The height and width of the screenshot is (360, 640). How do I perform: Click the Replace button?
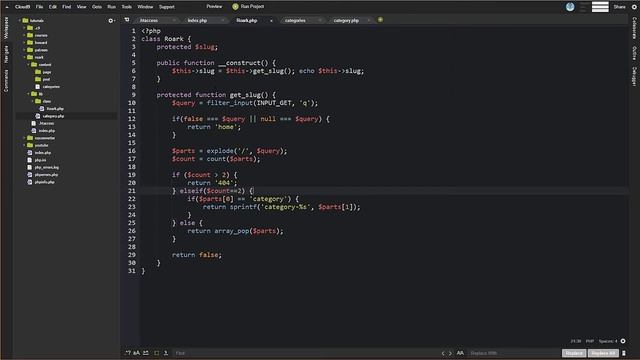tap(574, 353)
